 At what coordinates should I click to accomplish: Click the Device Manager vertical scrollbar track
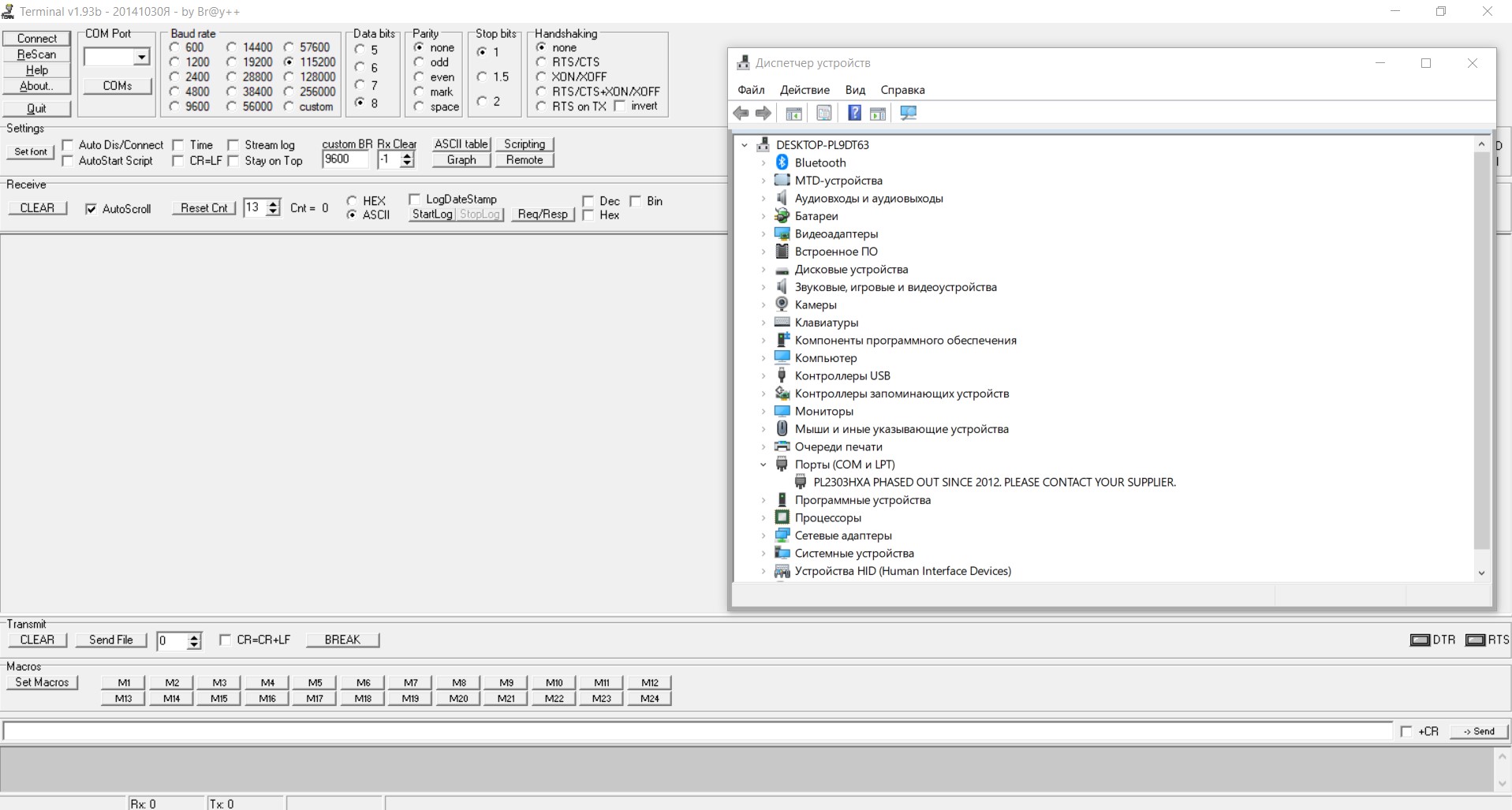(x=1480, y=558)
